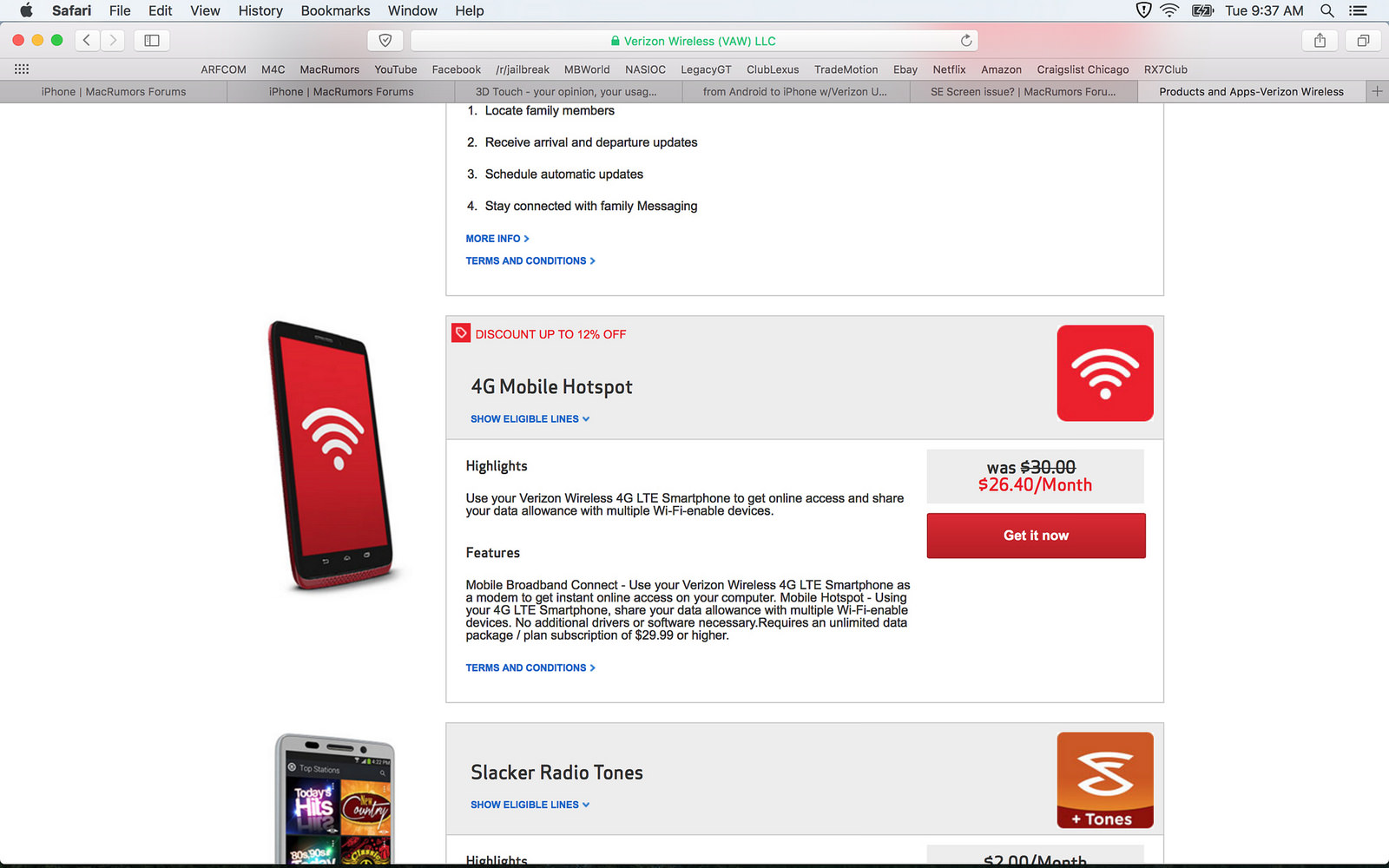
Task: Reload the Verizon page
Action: pos(966,41)
